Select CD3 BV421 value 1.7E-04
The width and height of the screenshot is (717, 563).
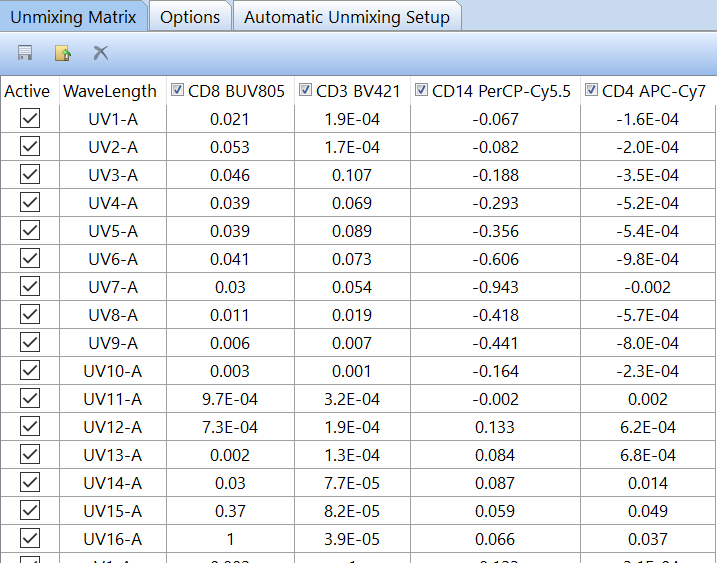pos(352,147)
